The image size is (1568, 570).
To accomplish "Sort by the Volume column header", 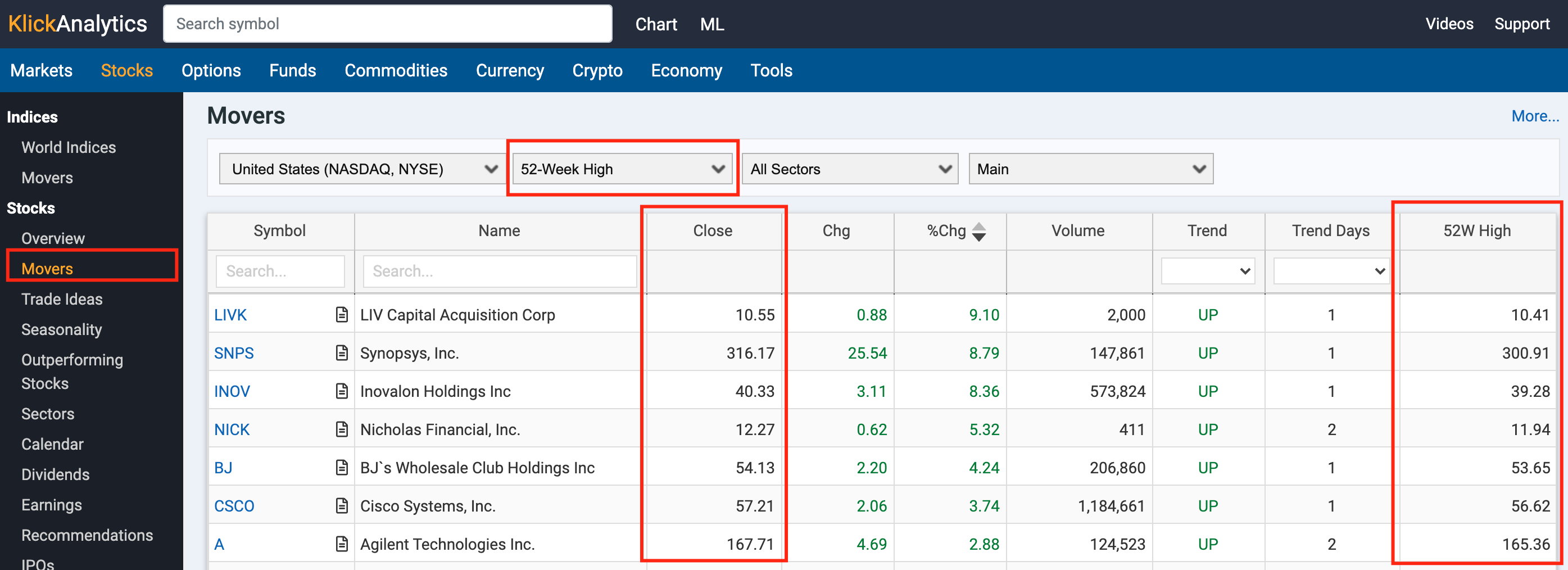I will coord(1077,231).
